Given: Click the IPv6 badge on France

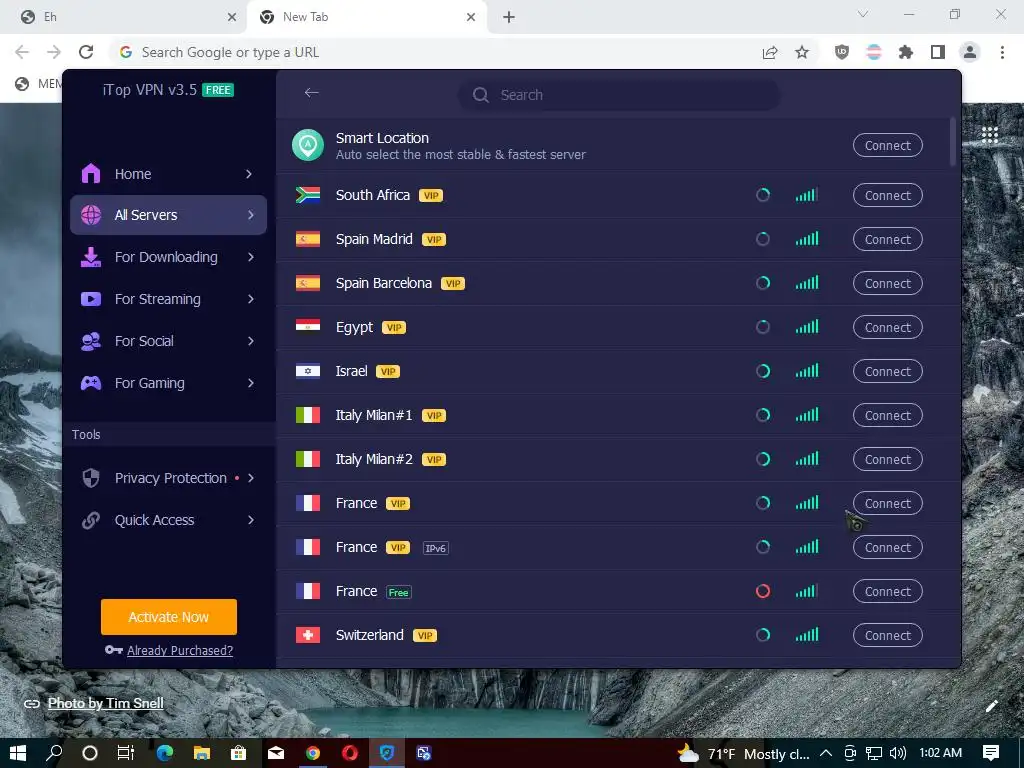Looking at the screenshot, I should click(x=436, y=548).
